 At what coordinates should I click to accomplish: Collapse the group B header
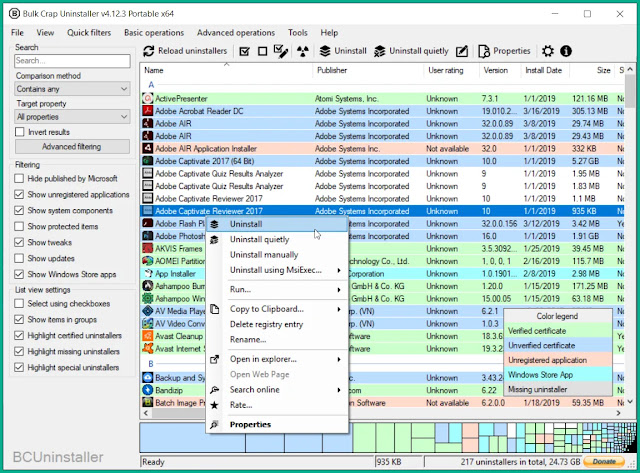pos(151,364)
